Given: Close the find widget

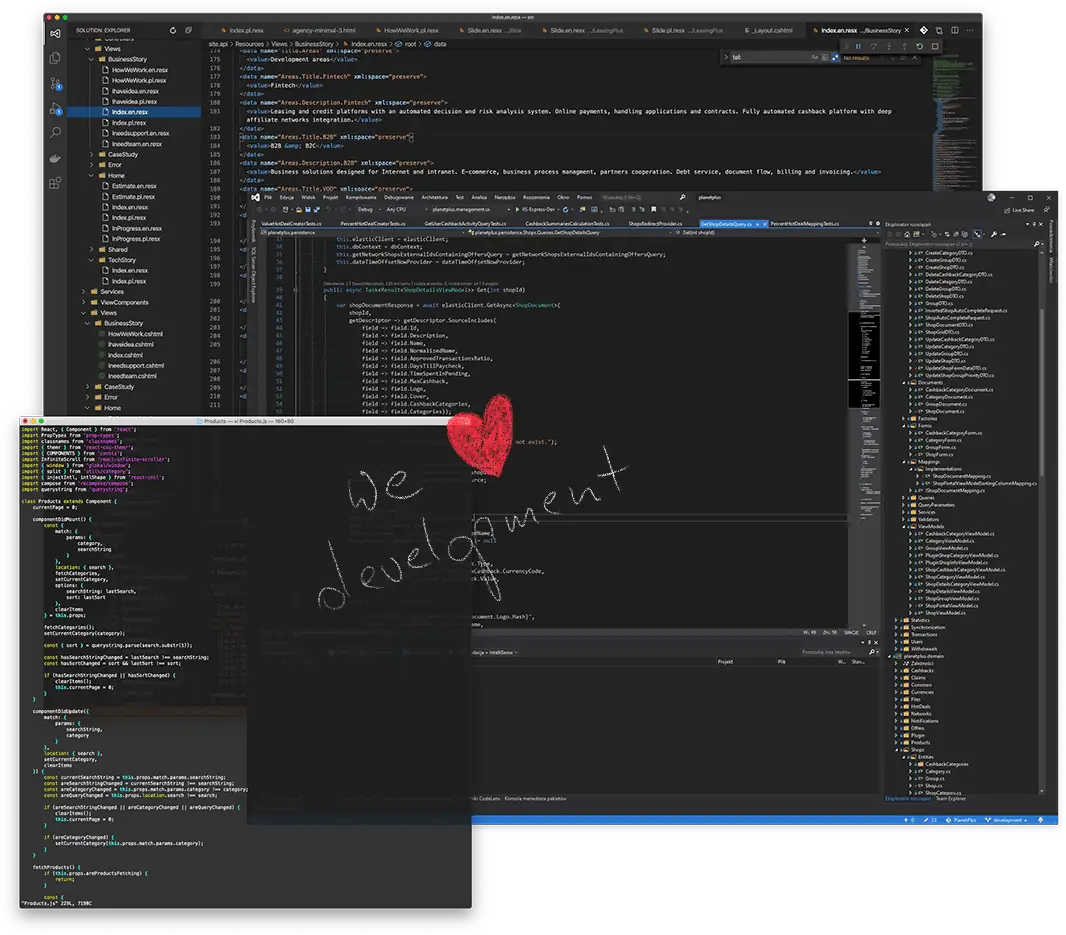Looking at the screenshot, I should (x=915, y=58).
